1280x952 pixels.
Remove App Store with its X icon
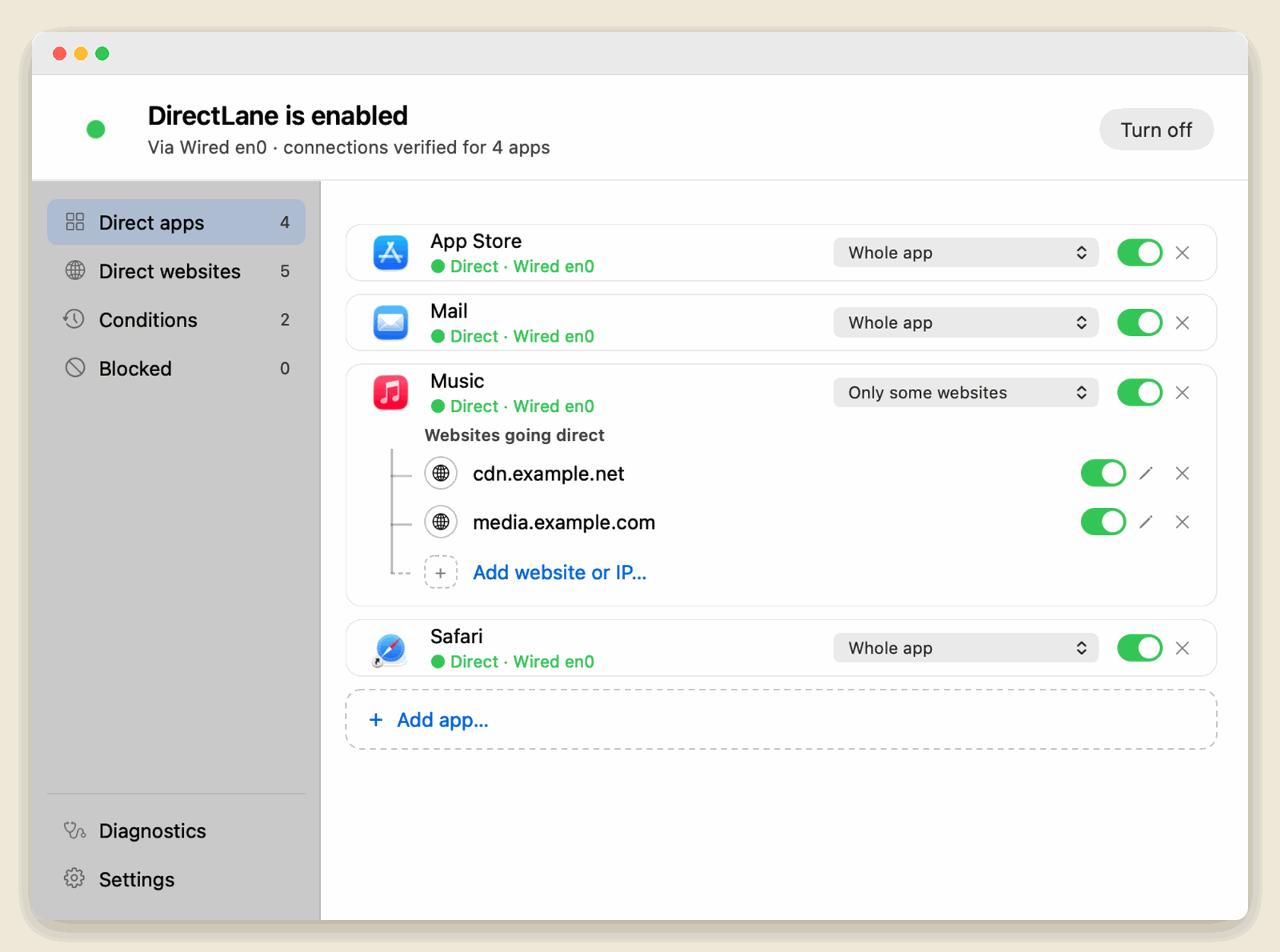click(x=1182, y=253)
